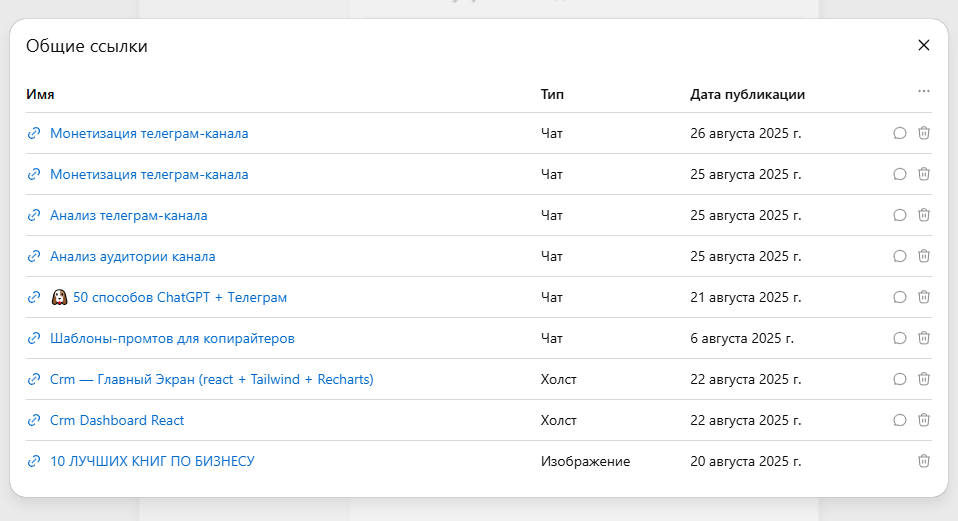
Task: Open the three-dots options menu in header
Action: 924,91
